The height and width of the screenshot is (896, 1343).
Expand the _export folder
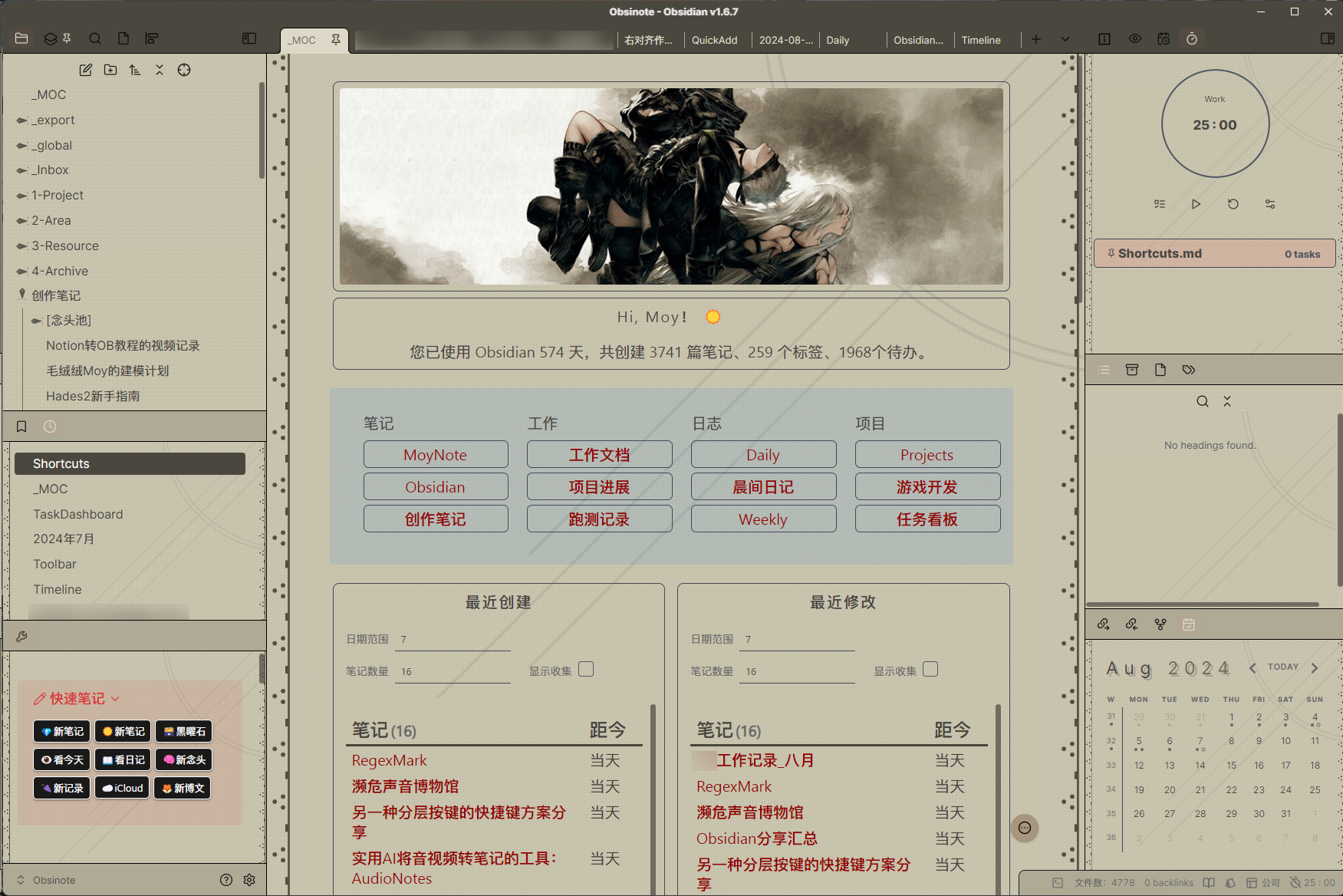52,120
